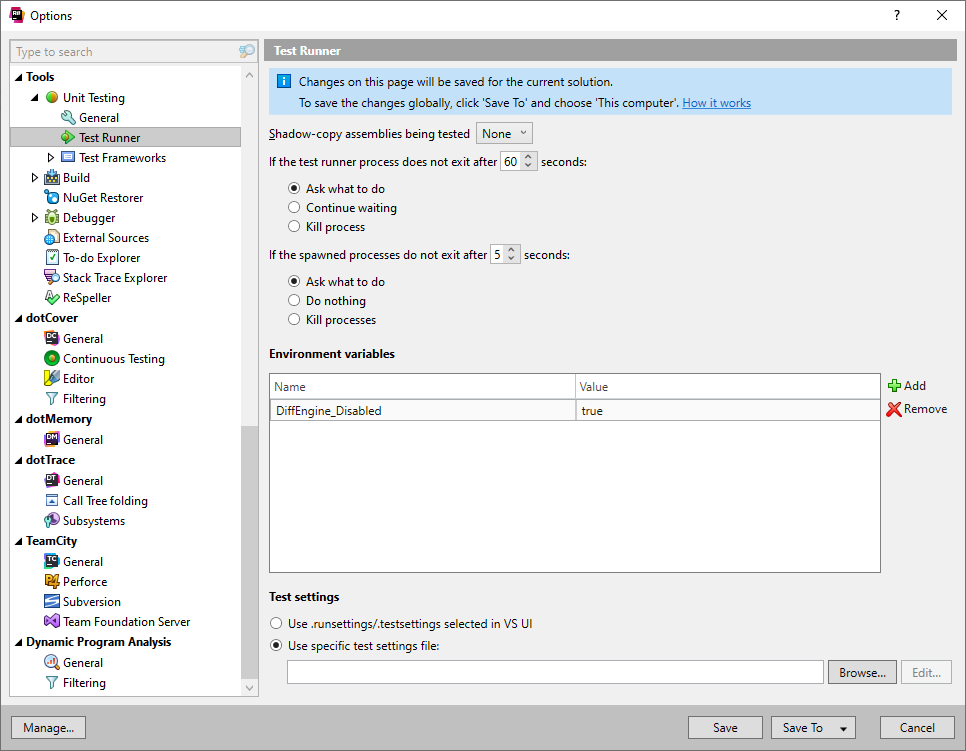Viewport: 966px width, 751px height.
Task: Click the Cancel button
Action: tap(917, 728)
